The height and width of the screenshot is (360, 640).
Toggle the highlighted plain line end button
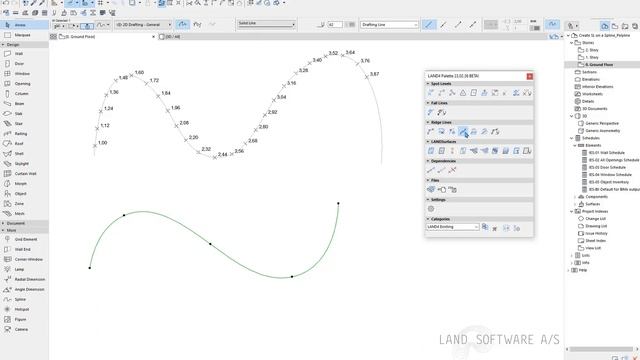[429, 25]
